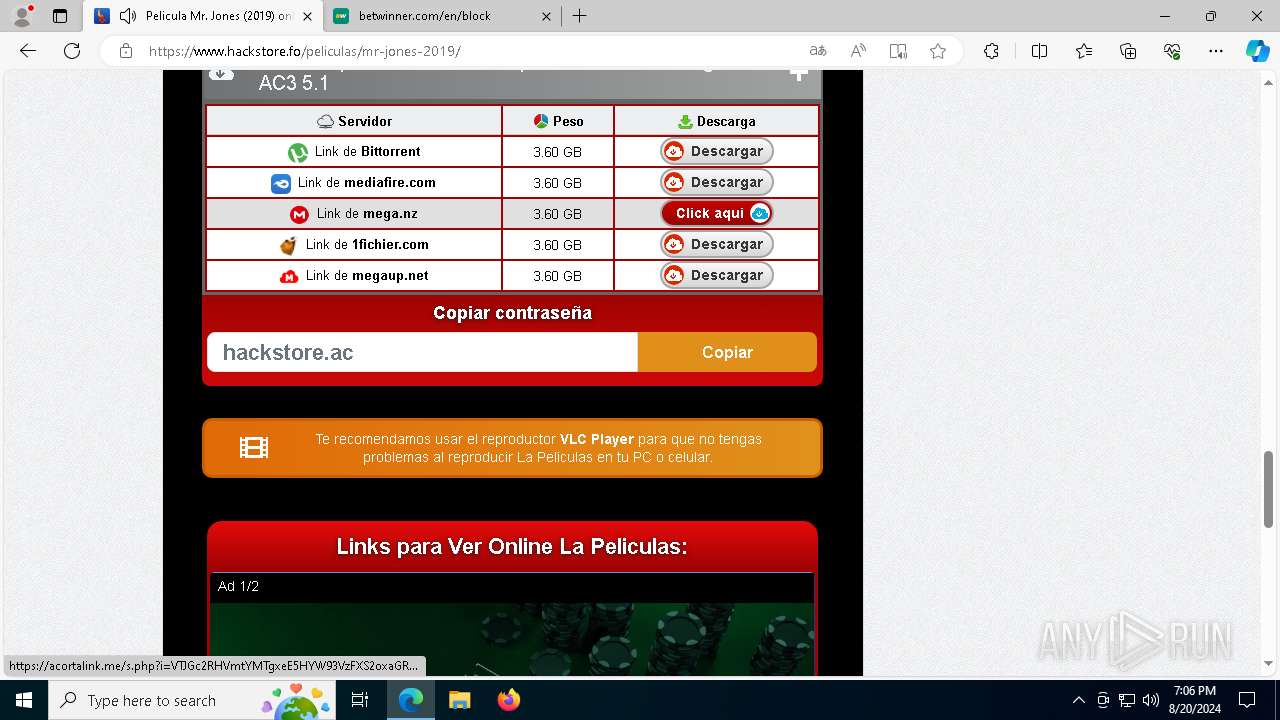View site information lock icon
Screen dimensions: 1280x720
tap(126, 51)
